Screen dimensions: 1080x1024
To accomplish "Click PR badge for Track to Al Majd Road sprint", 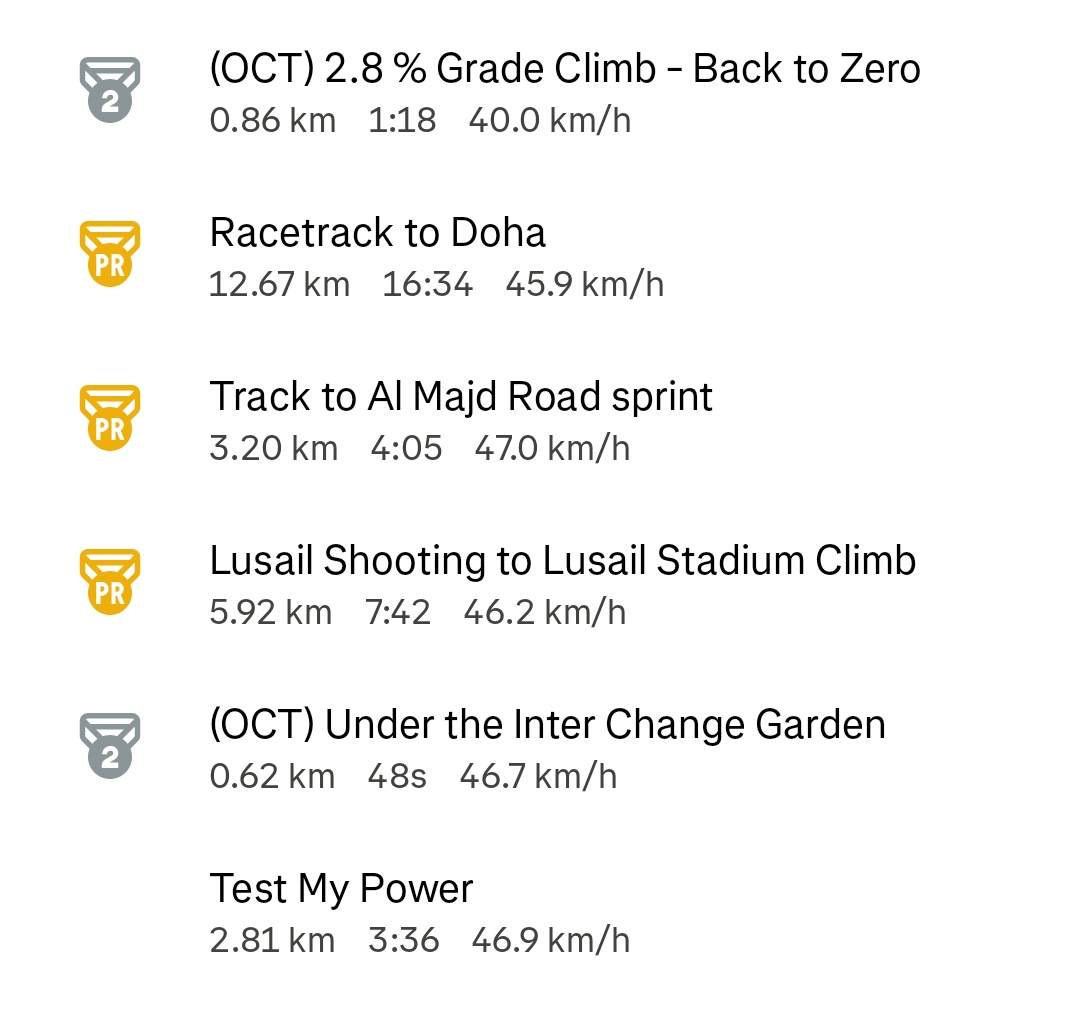I will [110, 418].
